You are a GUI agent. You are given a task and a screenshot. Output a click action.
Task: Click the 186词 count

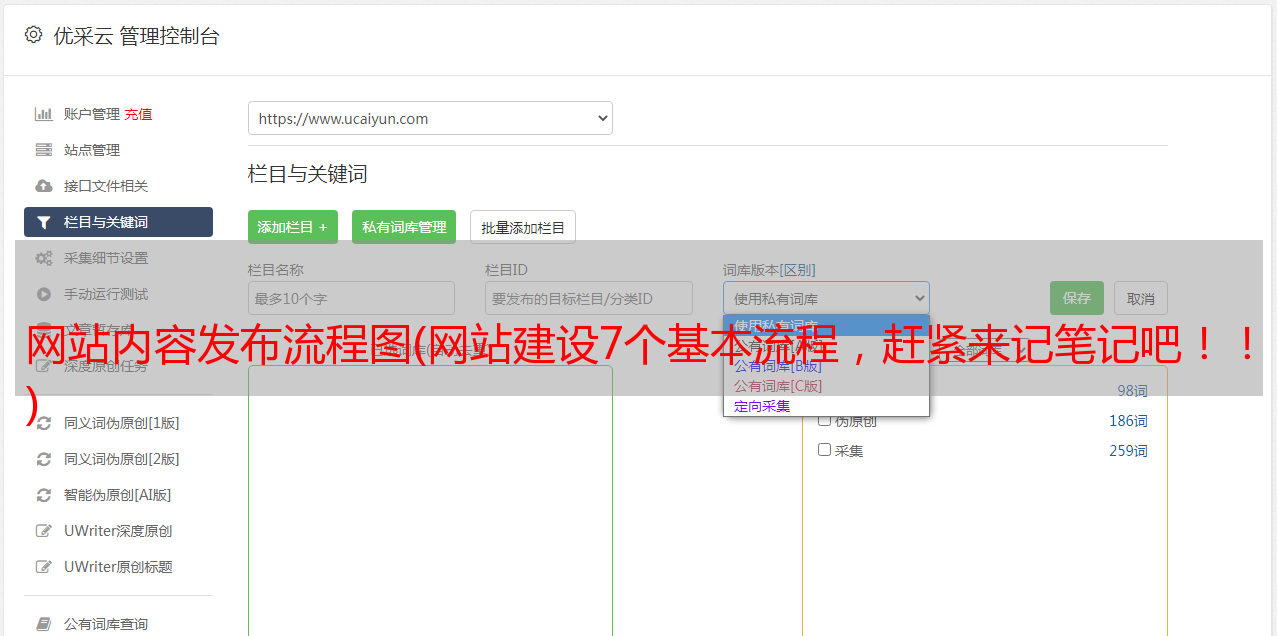[1128, 421]
